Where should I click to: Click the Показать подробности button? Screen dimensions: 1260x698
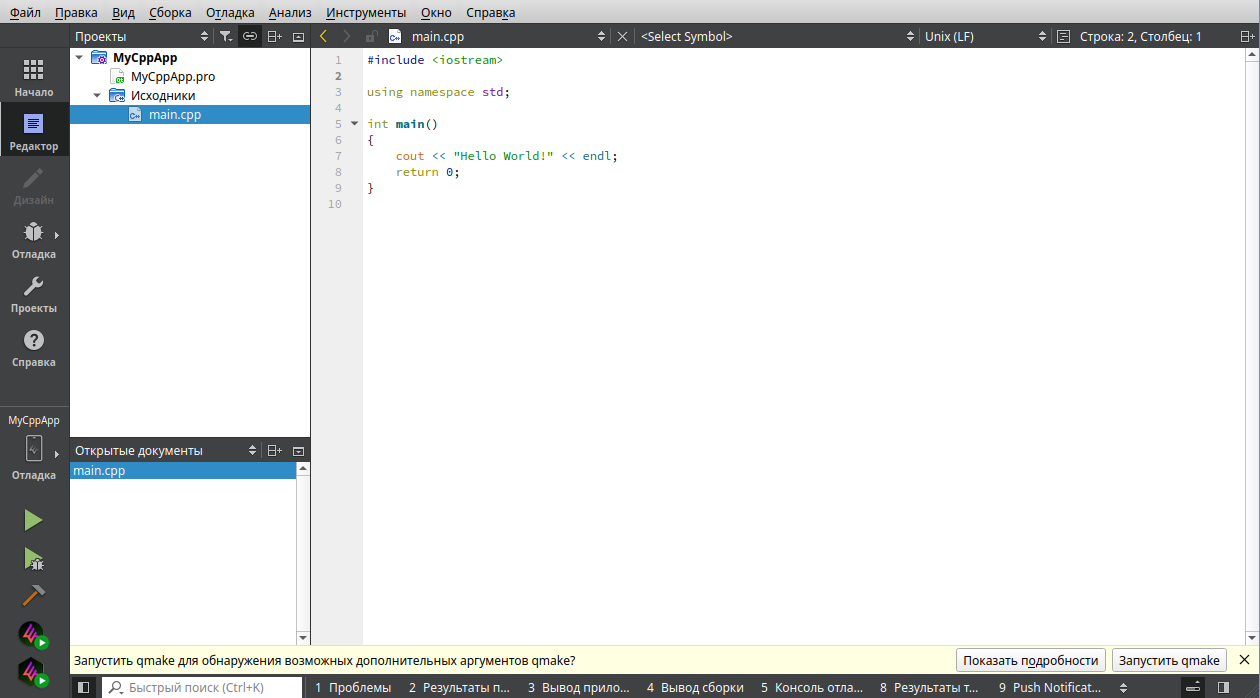tap(1031, 660)
